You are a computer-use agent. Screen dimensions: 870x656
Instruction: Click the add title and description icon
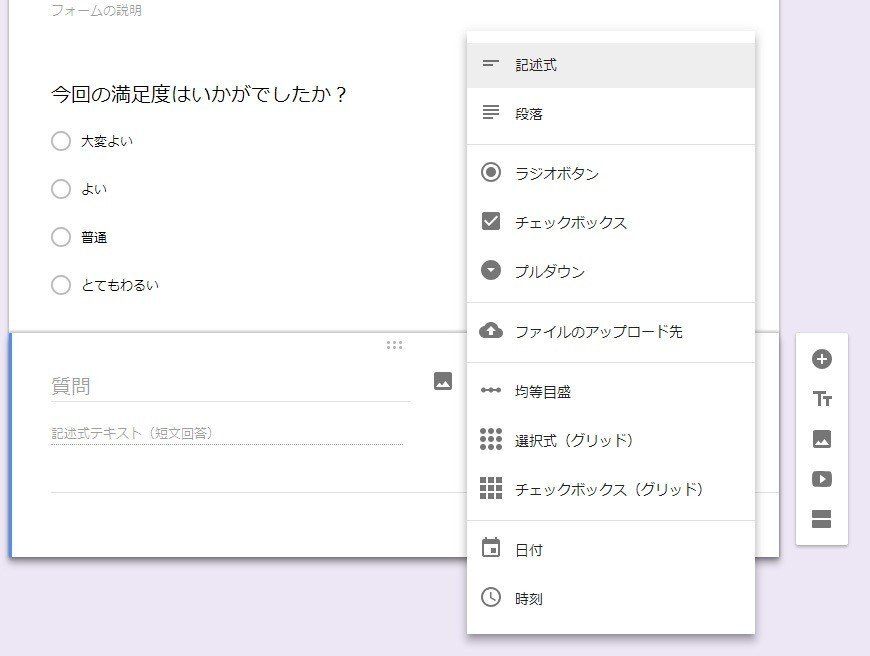point(821,398)
